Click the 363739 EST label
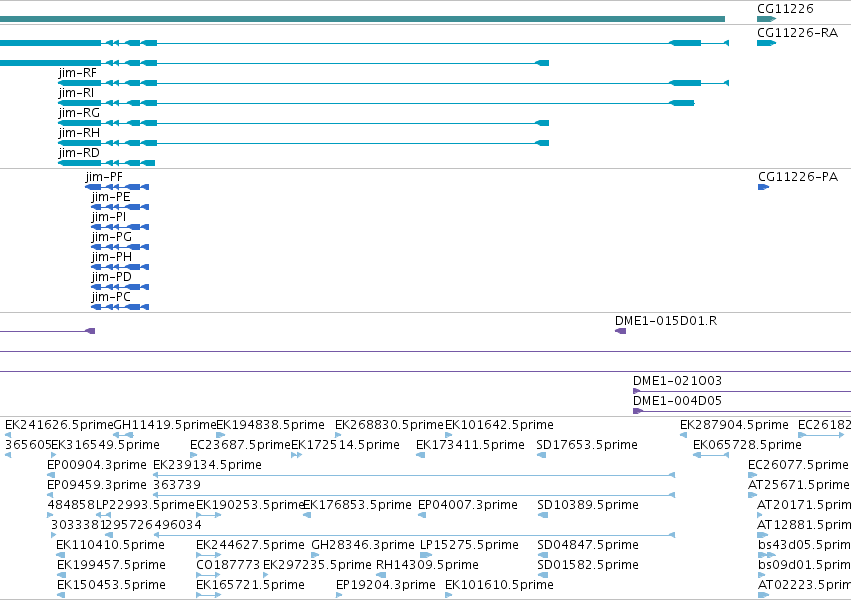851x600 pixels. click(177, 485)
